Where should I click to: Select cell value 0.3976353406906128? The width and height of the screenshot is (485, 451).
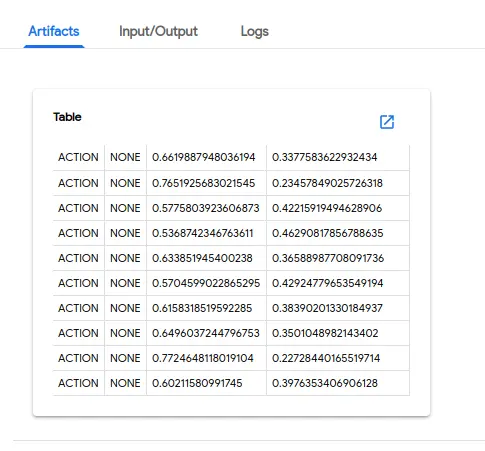[x=325, y=383]
